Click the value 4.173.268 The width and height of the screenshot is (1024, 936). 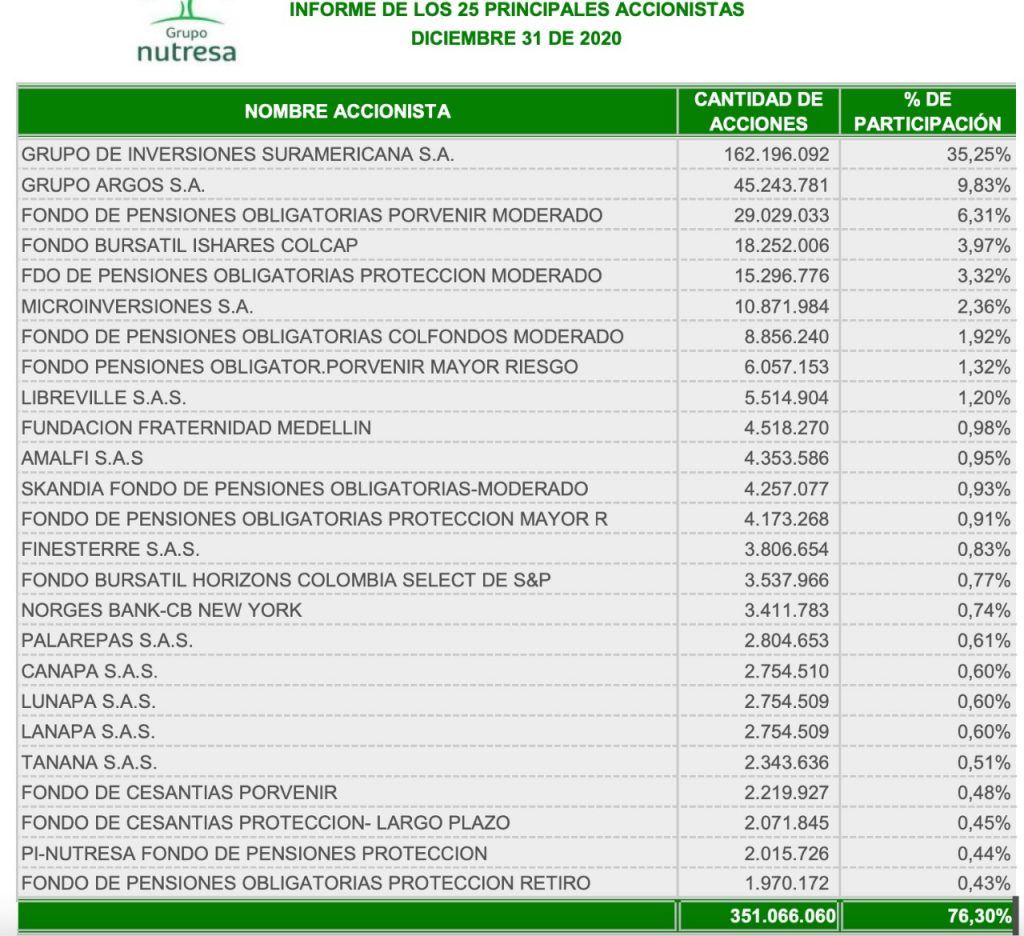click(x=786, y=519)
